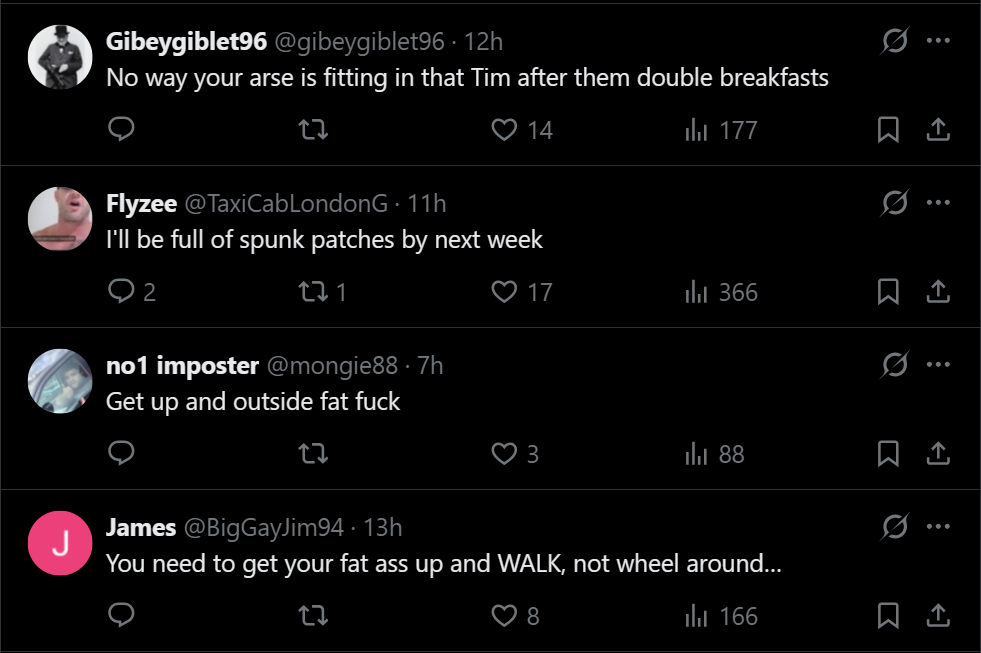
Task: Open Grok icon on Flyzee's tweet
Action: [895, 203]
